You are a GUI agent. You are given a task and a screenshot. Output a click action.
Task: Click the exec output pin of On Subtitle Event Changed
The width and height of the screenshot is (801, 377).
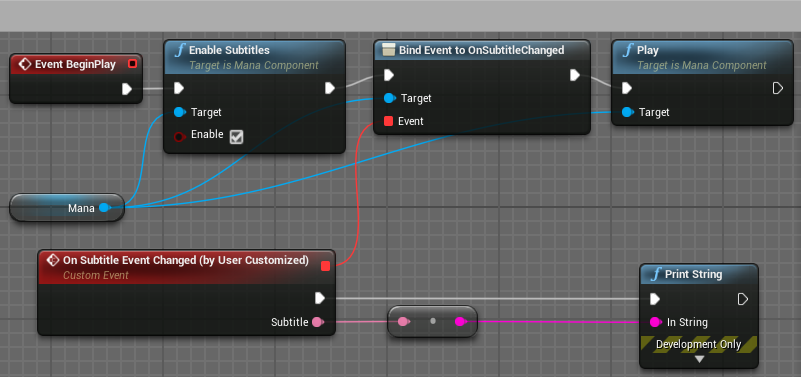[320, 298]
